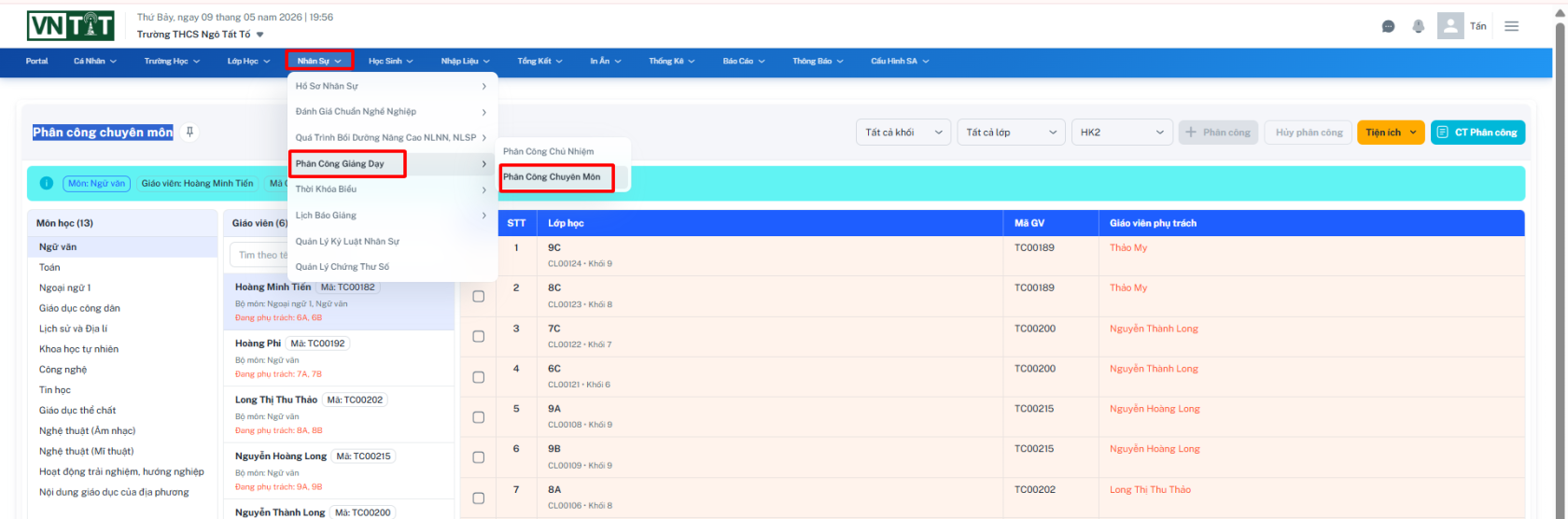Screen dimensions: 1568x519
Task: Click the VNTT logo
Action: [x=71, y=25]
